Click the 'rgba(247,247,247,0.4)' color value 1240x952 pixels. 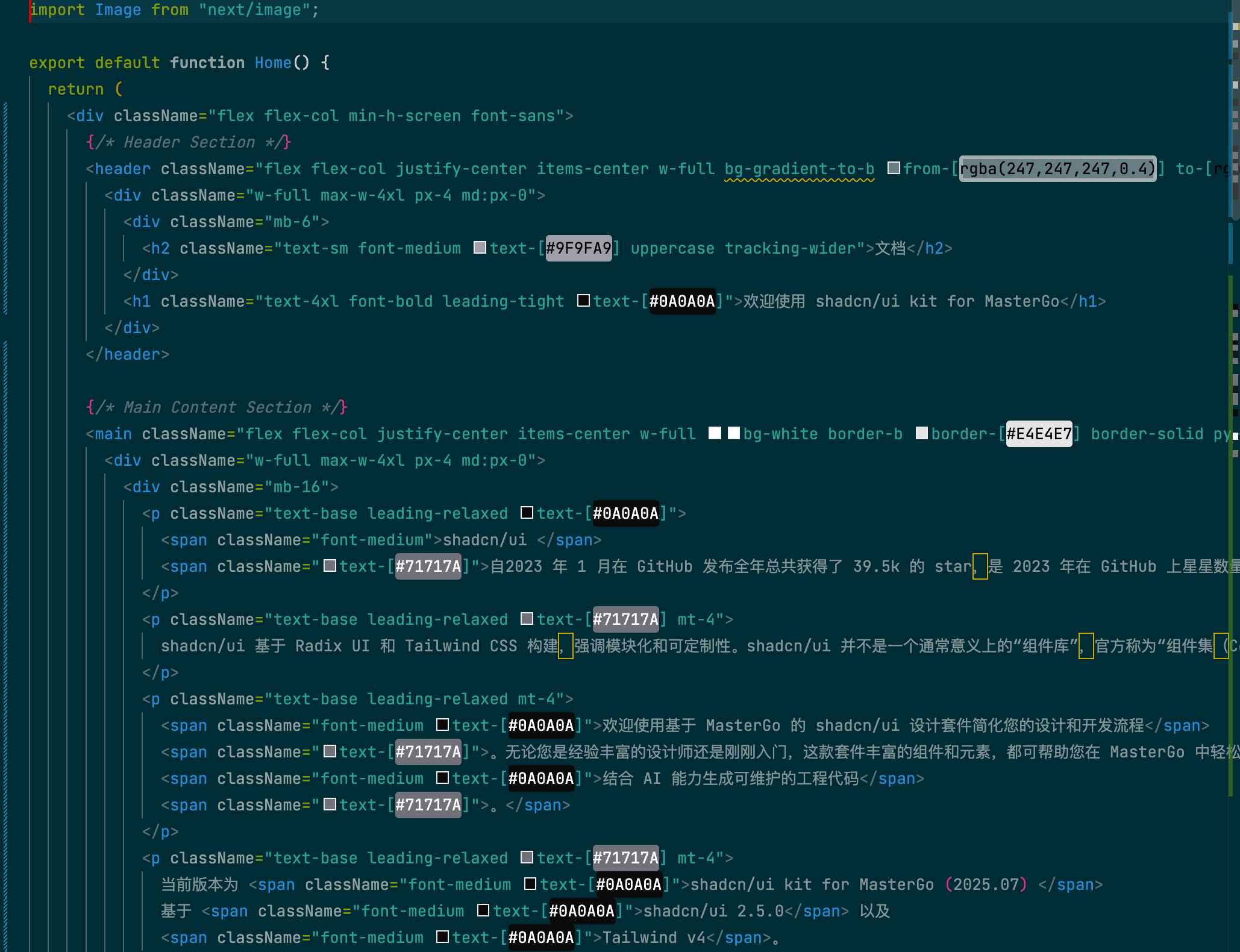click(x=1057, y=169)
